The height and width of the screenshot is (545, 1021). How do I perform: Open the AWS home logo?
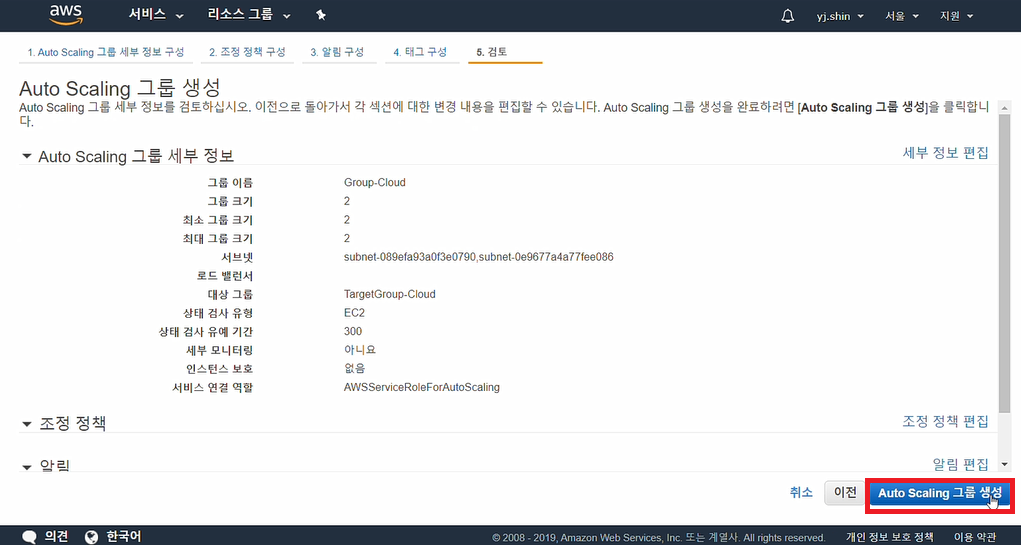pyautogui.click(x=64, y=14)
